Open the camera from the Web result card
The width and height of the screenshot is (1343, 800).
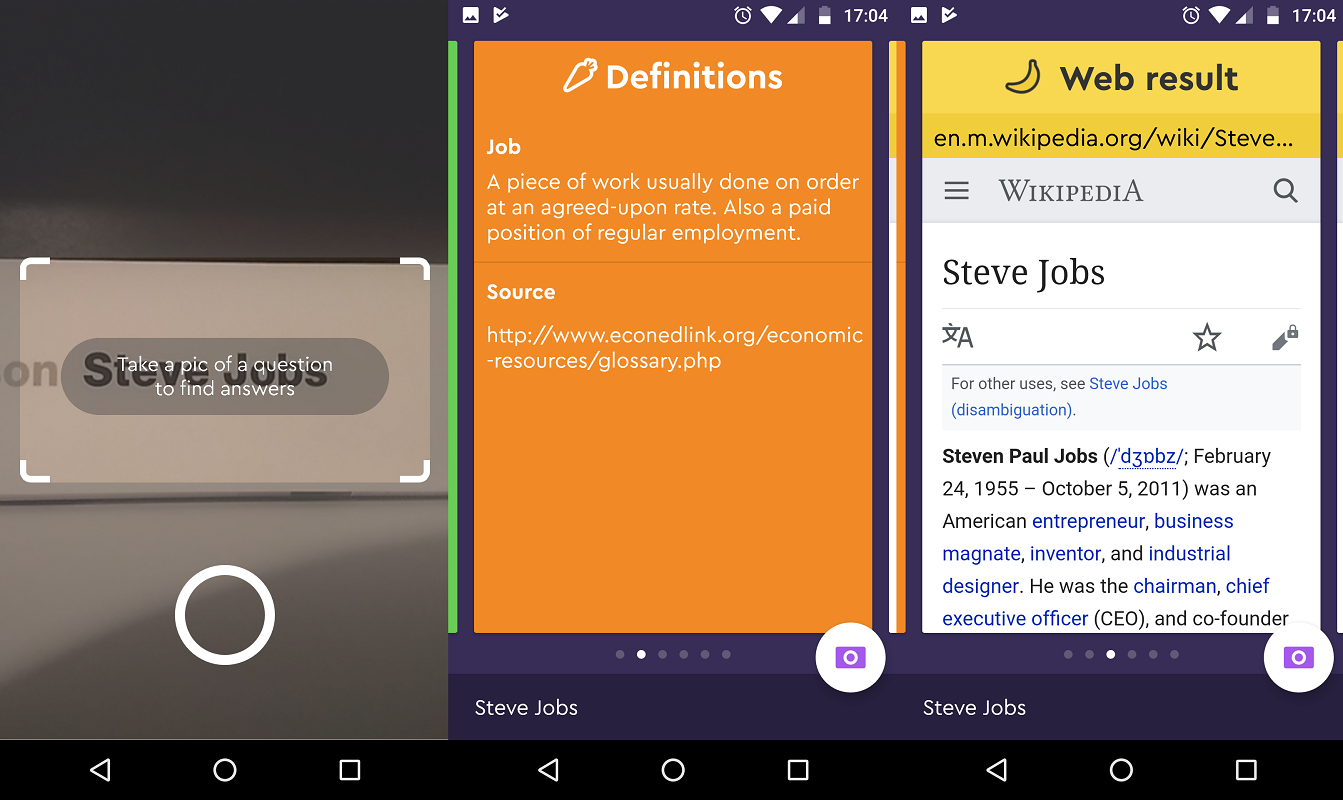[x=1298, y=657]
